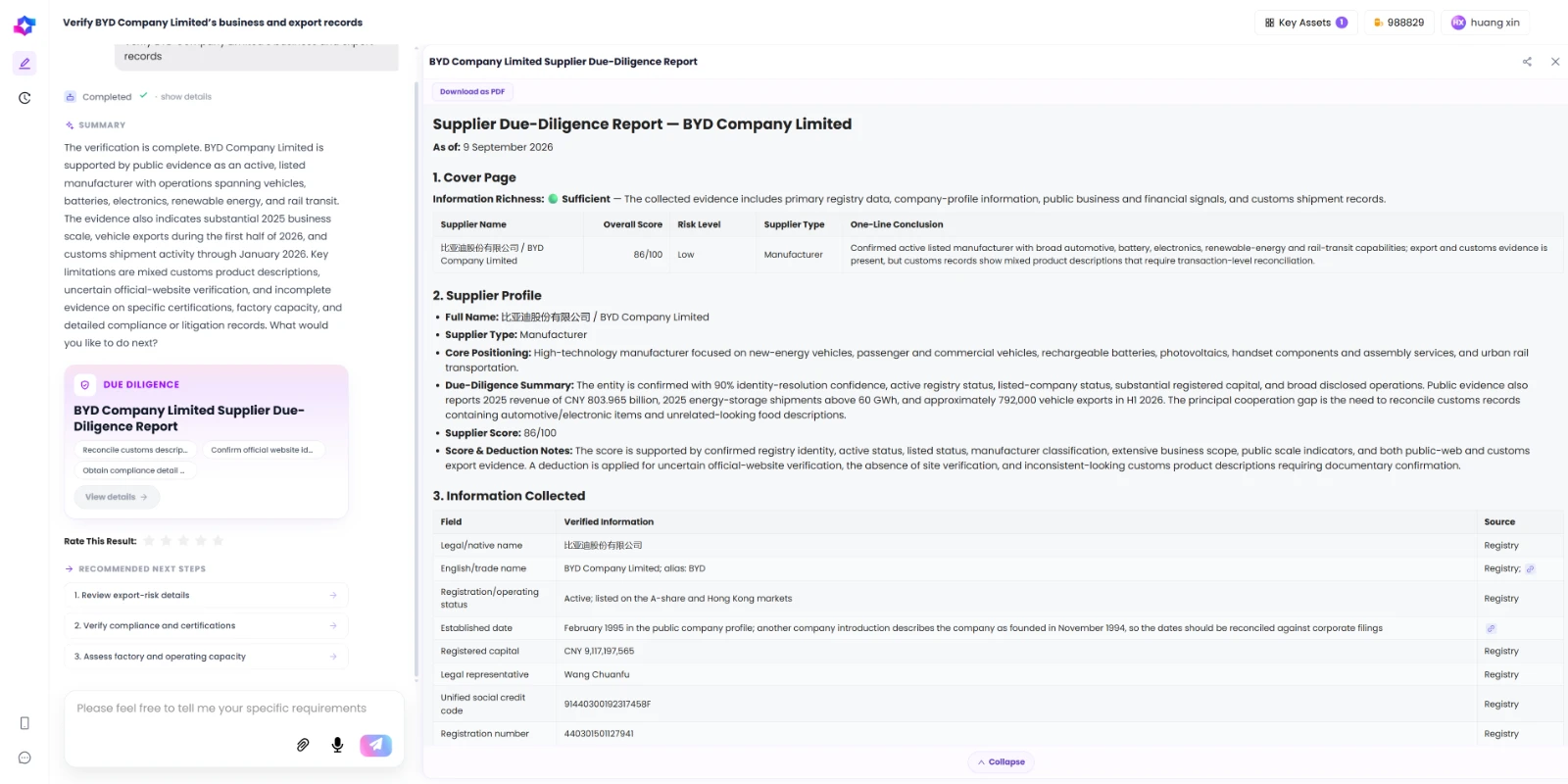The width and height of the screenshot is (1568, 784).
Task: Click registration number 440301501127941
Action: click(x=599, y=734)
